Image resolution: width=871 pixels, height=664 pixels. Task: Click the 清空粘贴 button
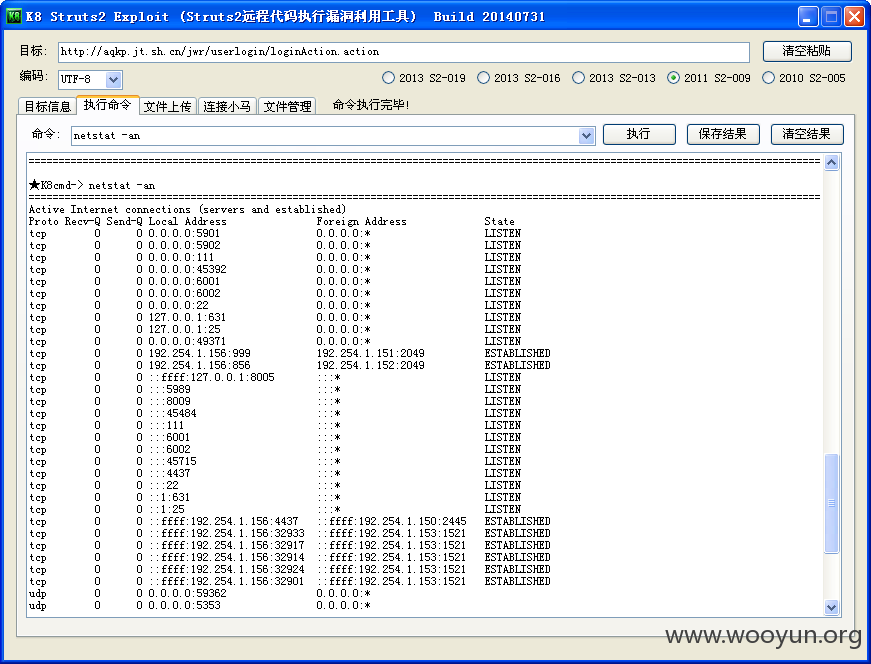coord(807,51)
